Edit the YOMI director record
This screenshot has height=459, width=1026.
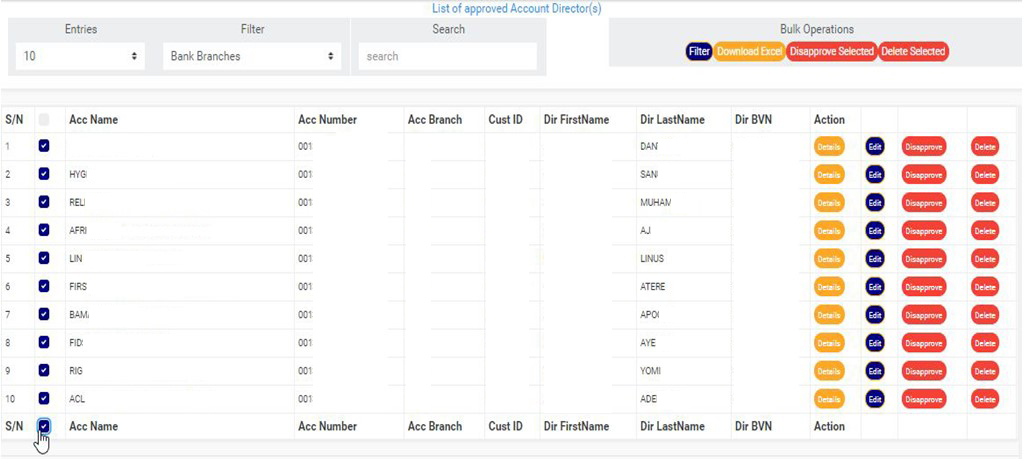(875, 371)
